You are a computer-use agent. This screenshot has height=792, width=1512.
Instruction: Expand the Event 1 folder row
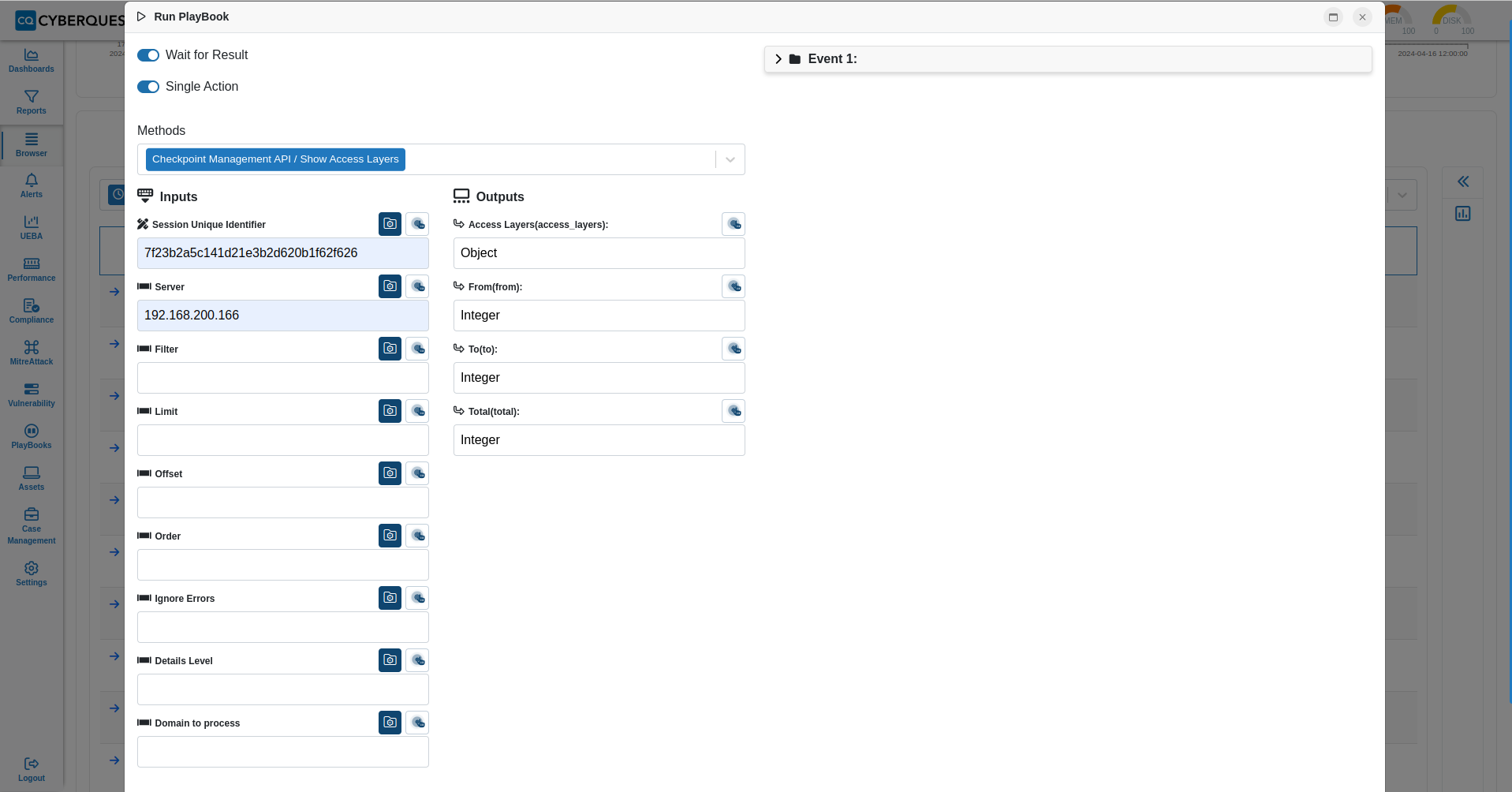click(x=1068, y=59)
